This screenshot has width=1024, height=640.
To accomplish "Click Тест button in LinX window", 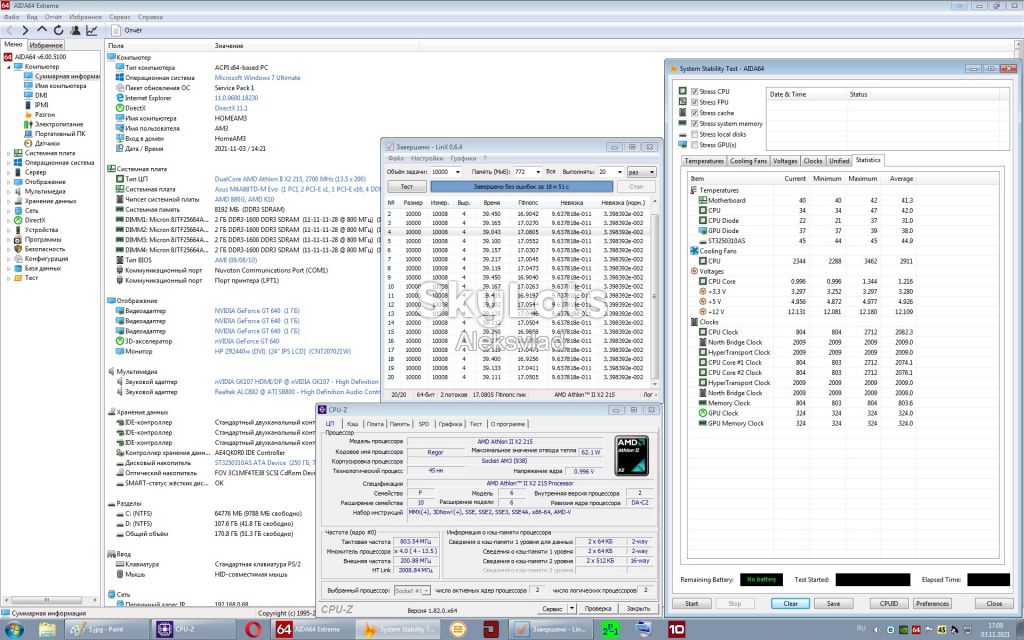I will (406, 186).
